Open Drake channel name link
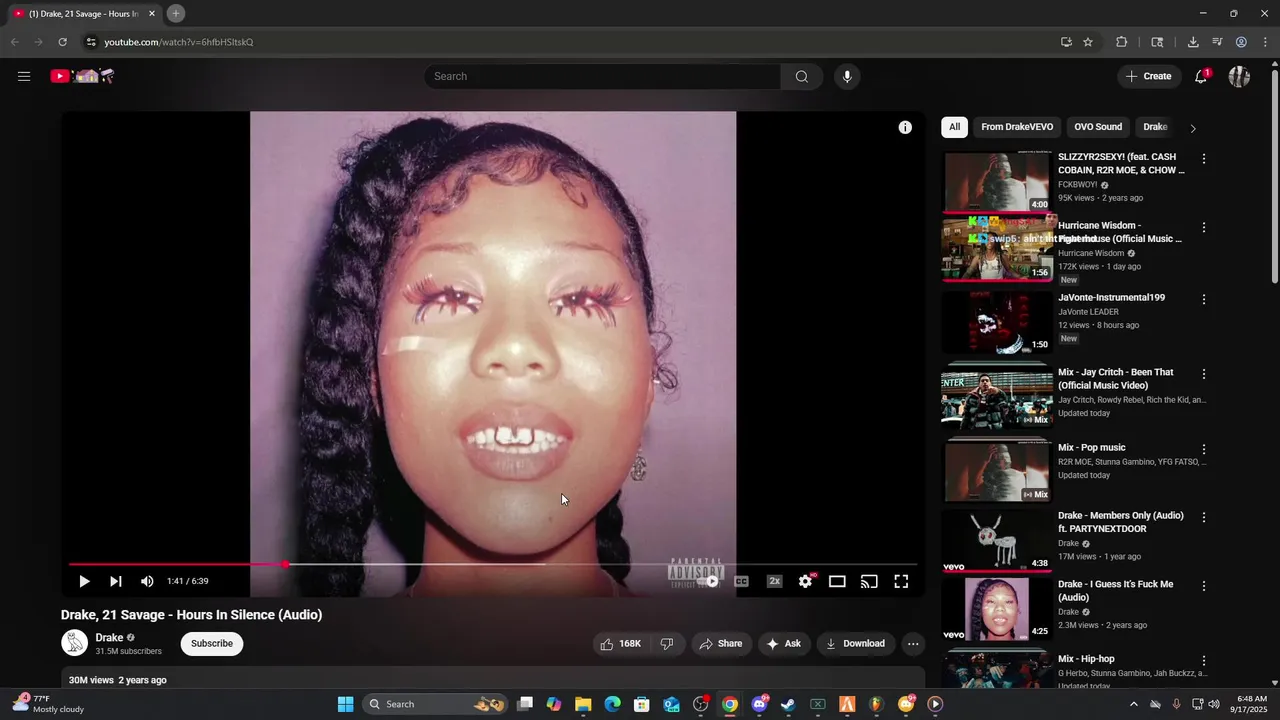The height and width of the screenshot is (720, 1280). click(x=109, y=638)
